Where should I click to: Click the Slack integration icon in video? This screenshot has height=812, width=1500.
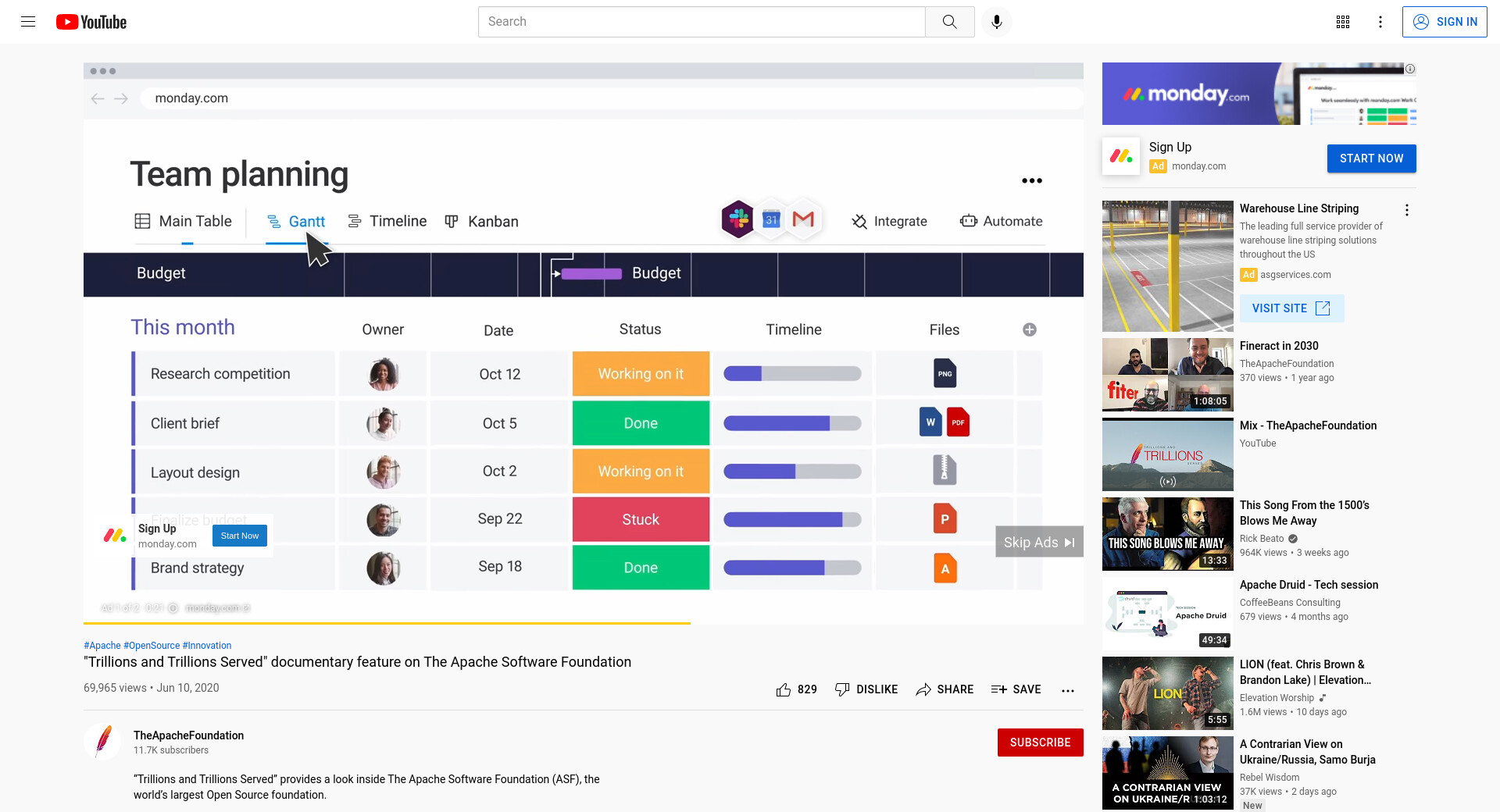737,219
